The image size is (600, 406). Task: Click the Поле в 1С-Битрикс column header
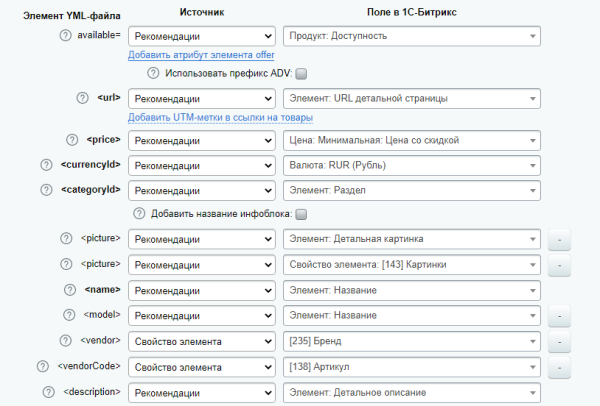[x=412, y=12]
